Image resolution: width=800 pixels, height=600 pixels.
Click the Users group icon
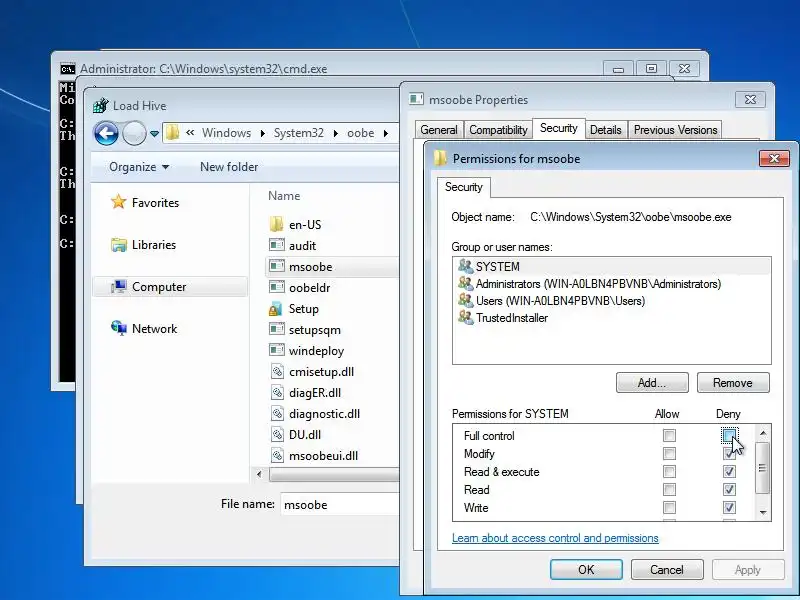click(x=465, y=300)
